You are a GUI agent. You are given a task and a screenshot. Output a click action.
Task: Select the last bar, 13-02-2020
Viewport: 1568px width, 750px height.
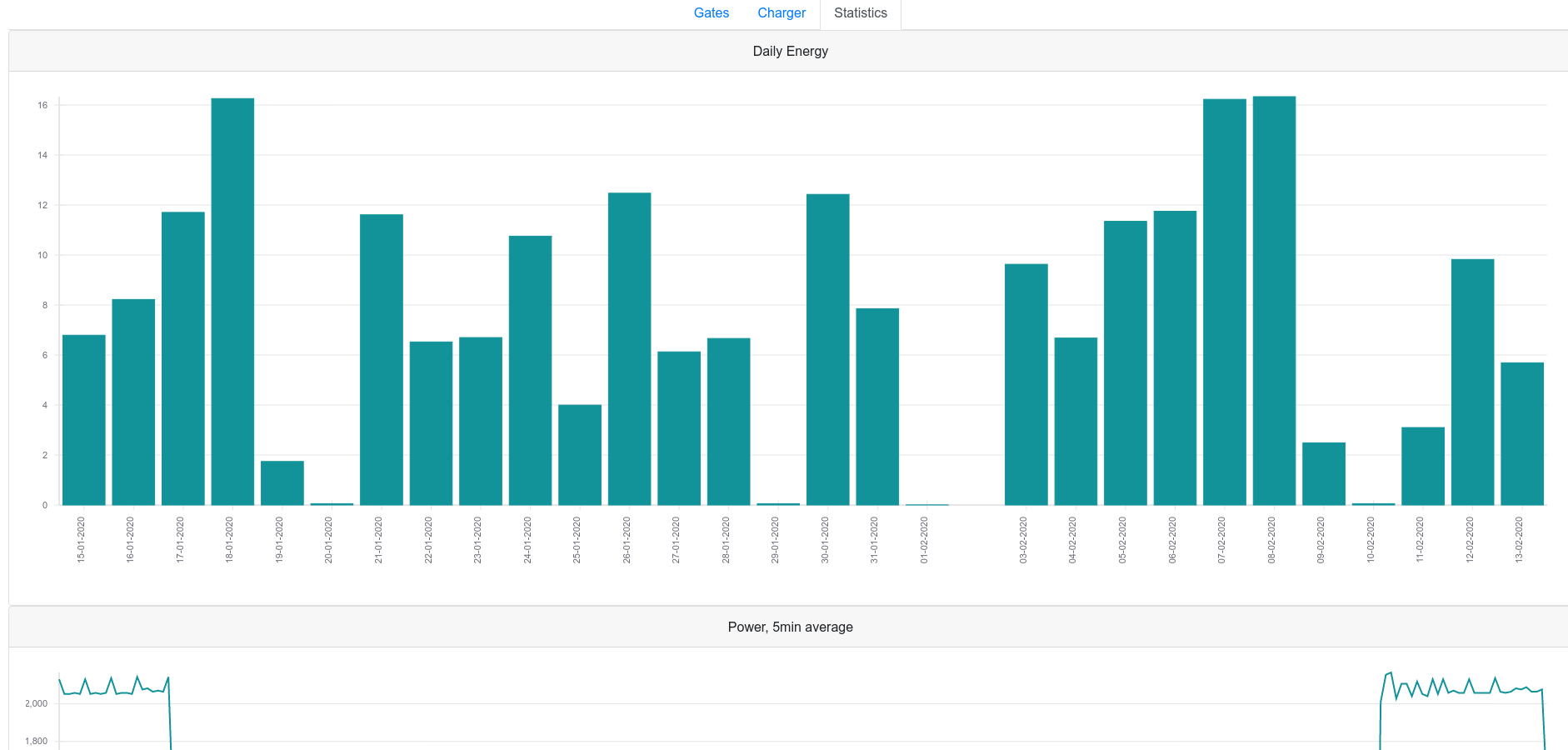pos(1522,434)
